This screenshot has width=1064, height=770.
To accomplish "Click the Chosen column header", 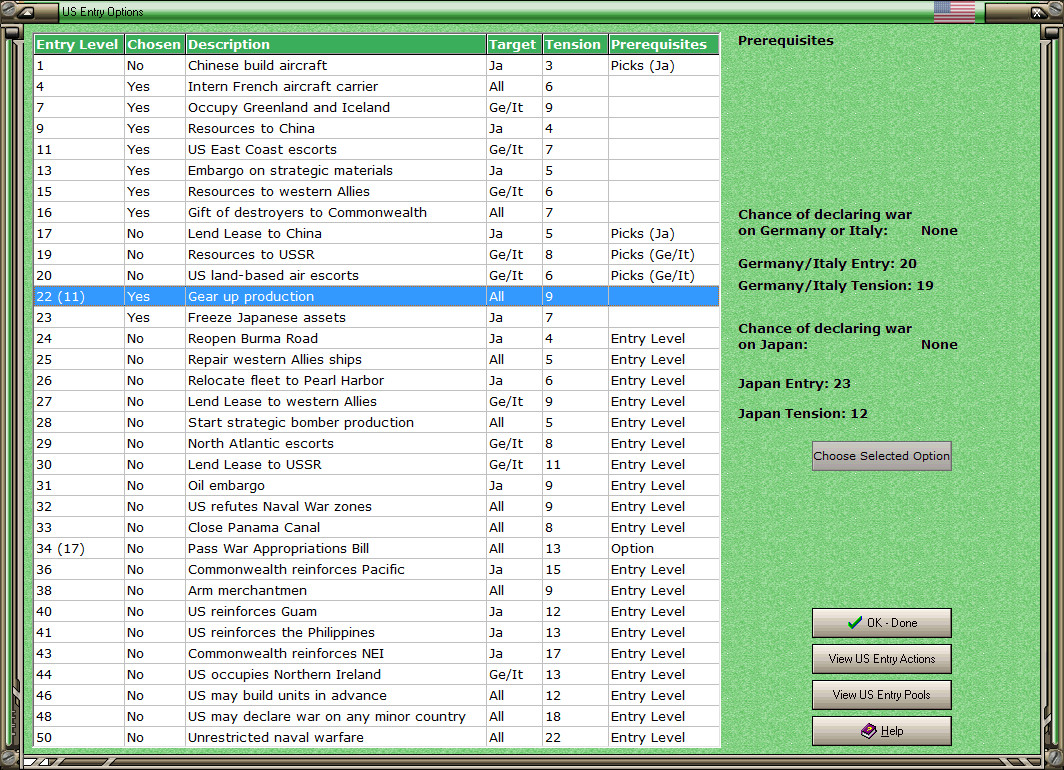I will [154, 44].
